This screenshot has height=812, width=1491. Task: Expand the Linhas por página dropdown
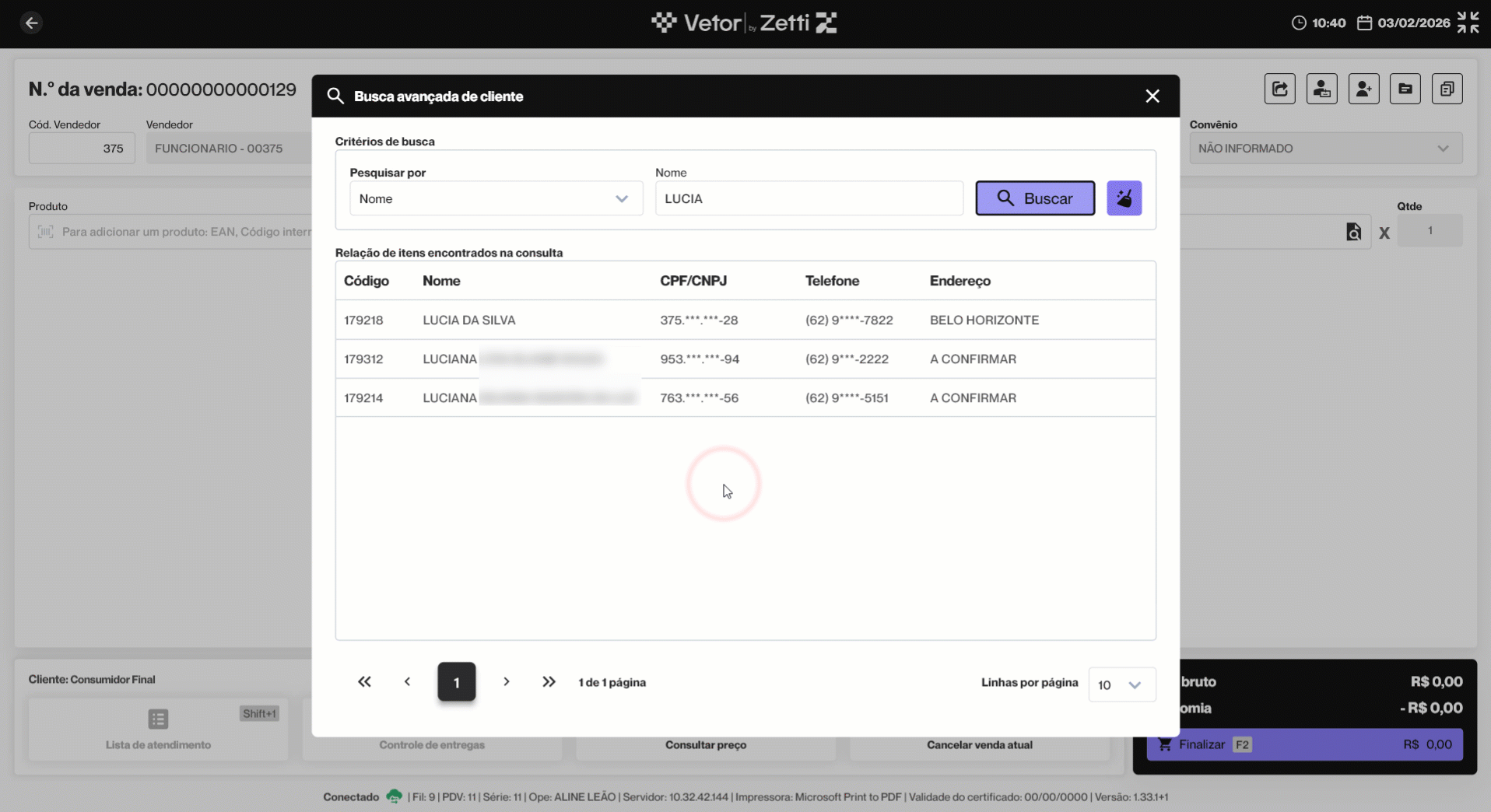[1121, 685]
